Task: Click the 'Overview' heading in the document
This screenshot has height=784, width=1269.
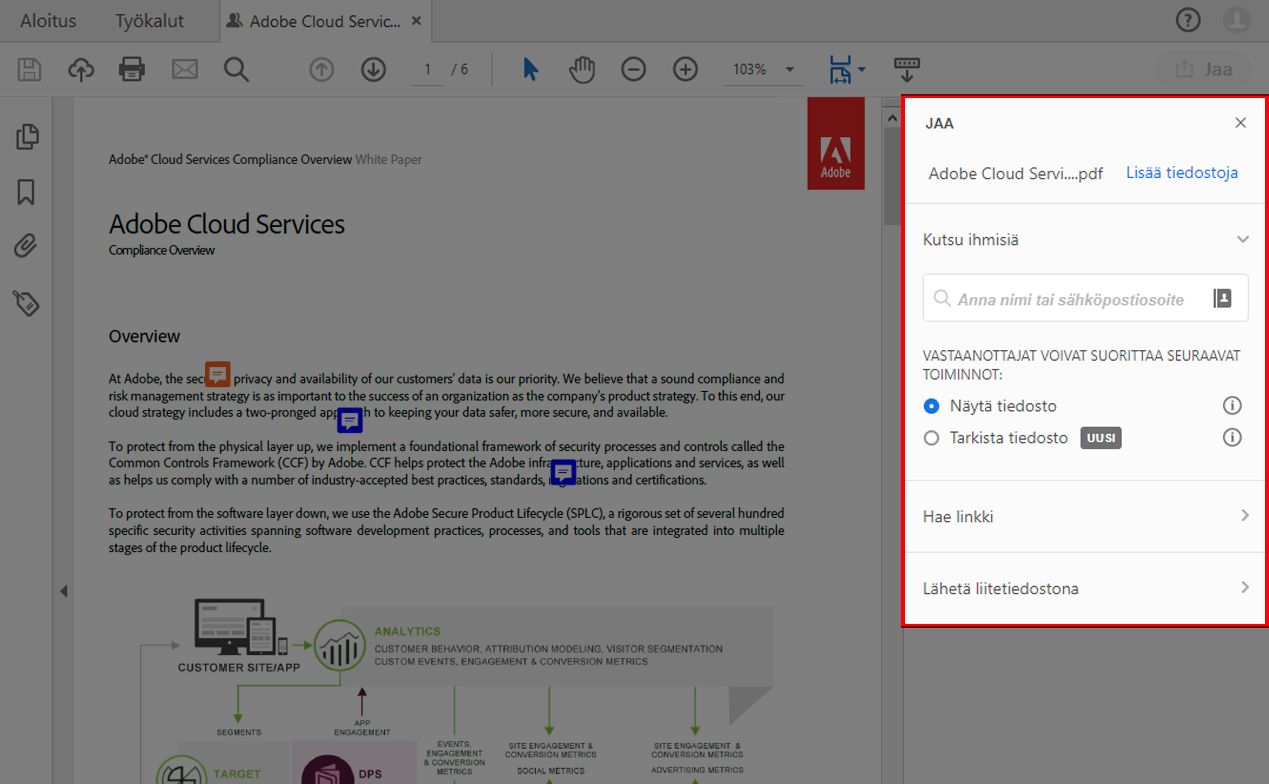Action: [x=144, y=336]
